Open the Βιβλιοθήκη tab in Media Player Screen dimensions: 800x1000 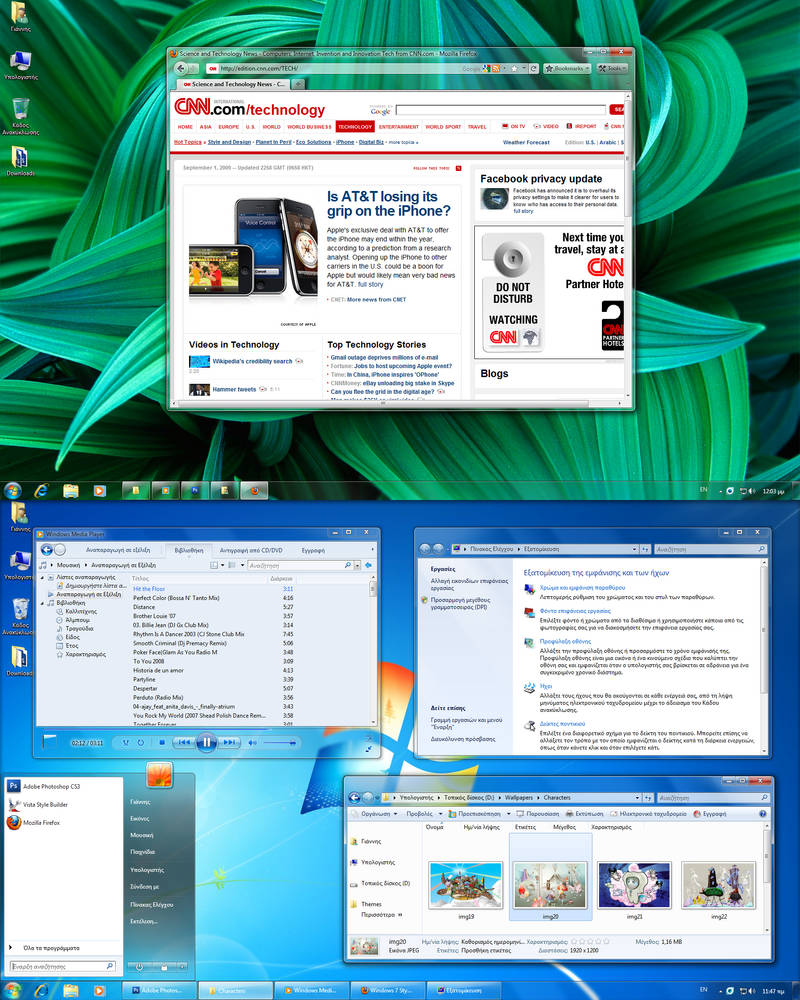[189, 550]
